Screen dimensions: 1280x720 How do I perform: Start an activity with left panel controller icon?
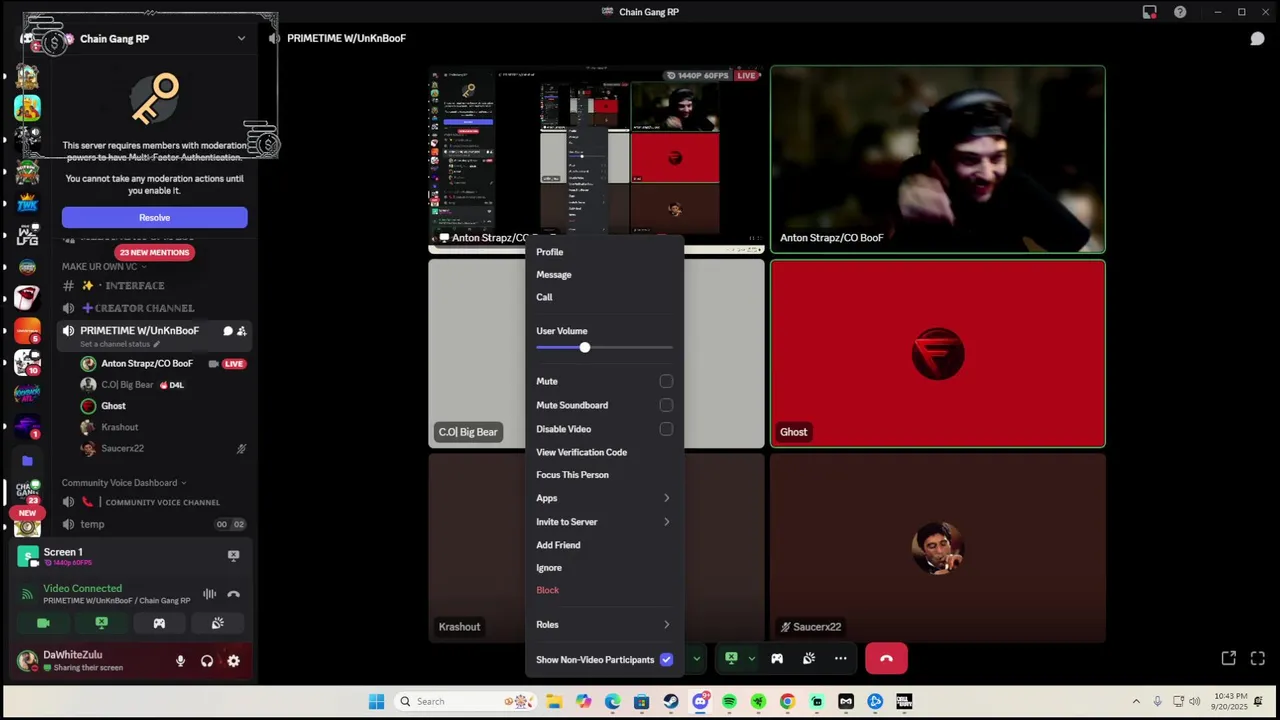point(159,623)
